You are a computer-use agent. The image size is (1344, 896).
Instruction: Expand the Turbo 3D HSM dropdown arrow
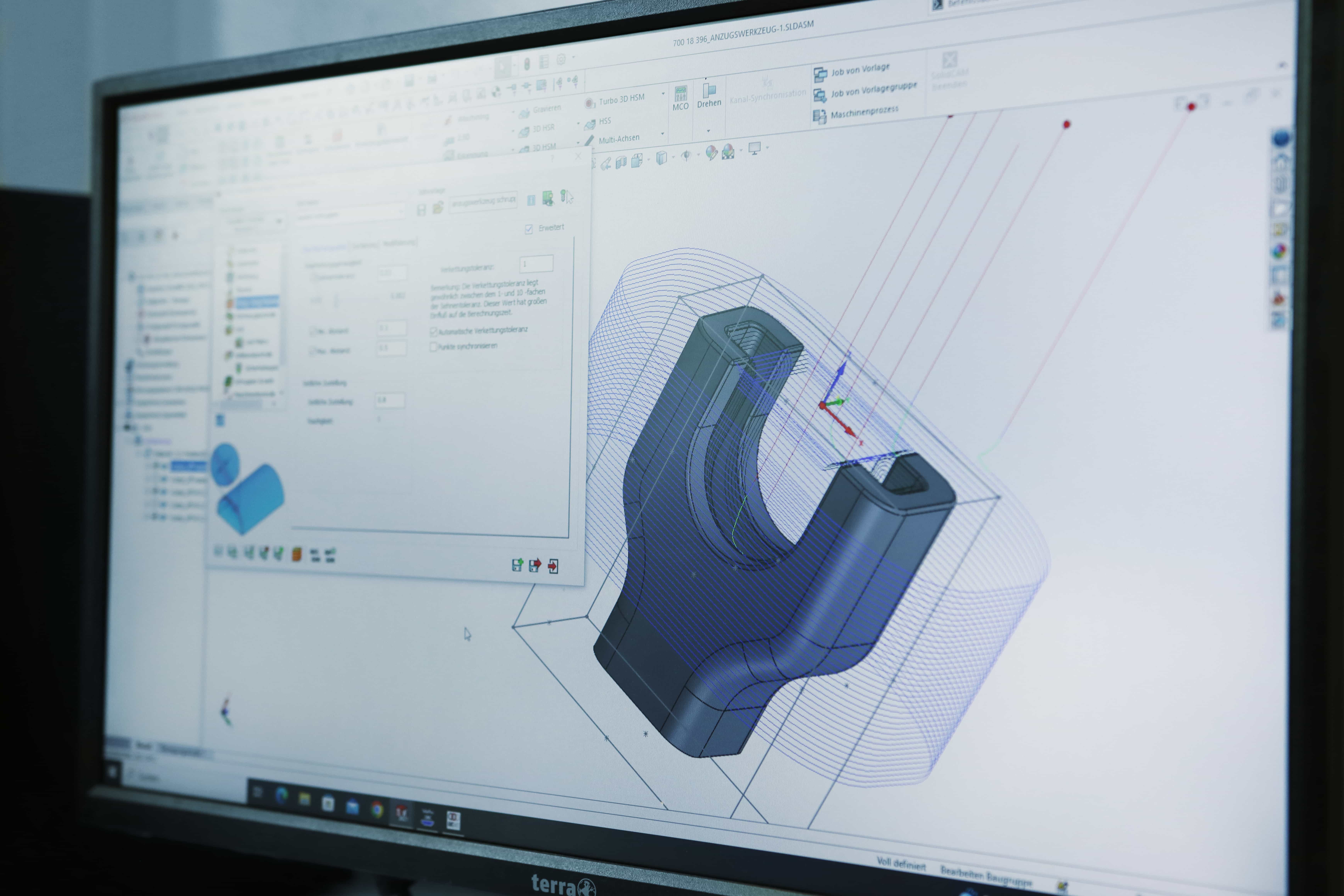664,94
